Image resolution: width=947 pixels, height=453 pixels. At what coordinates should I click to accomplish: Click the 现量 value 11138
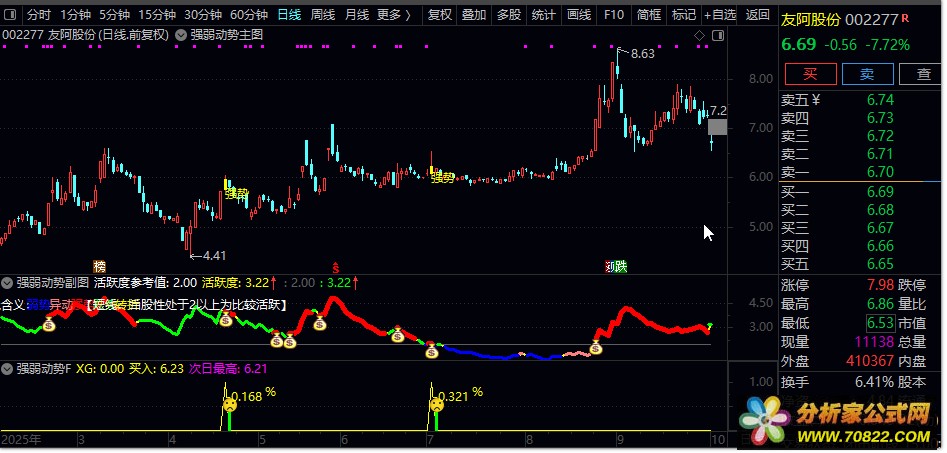pos(873,342)
